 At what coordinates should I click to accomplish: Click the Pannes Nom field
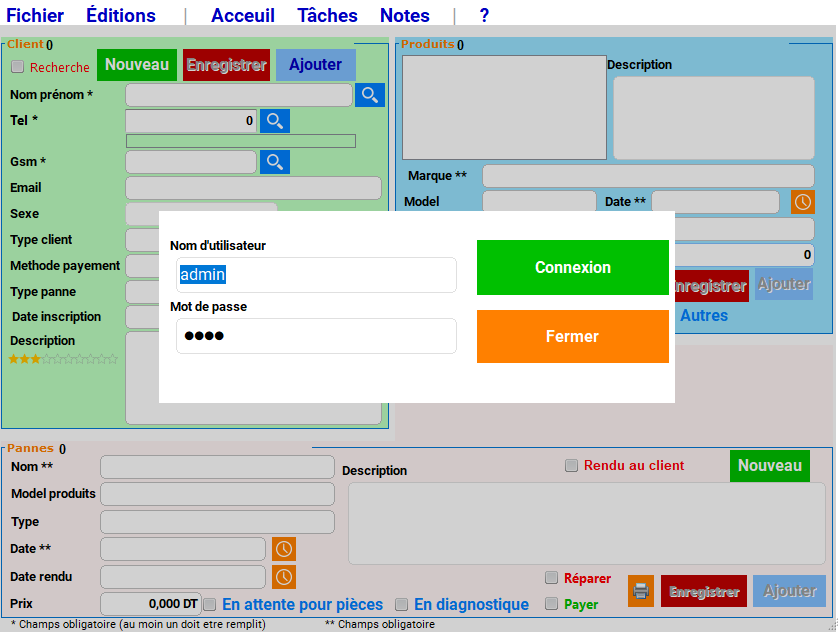pyautogui.click(x=217, y=467)
